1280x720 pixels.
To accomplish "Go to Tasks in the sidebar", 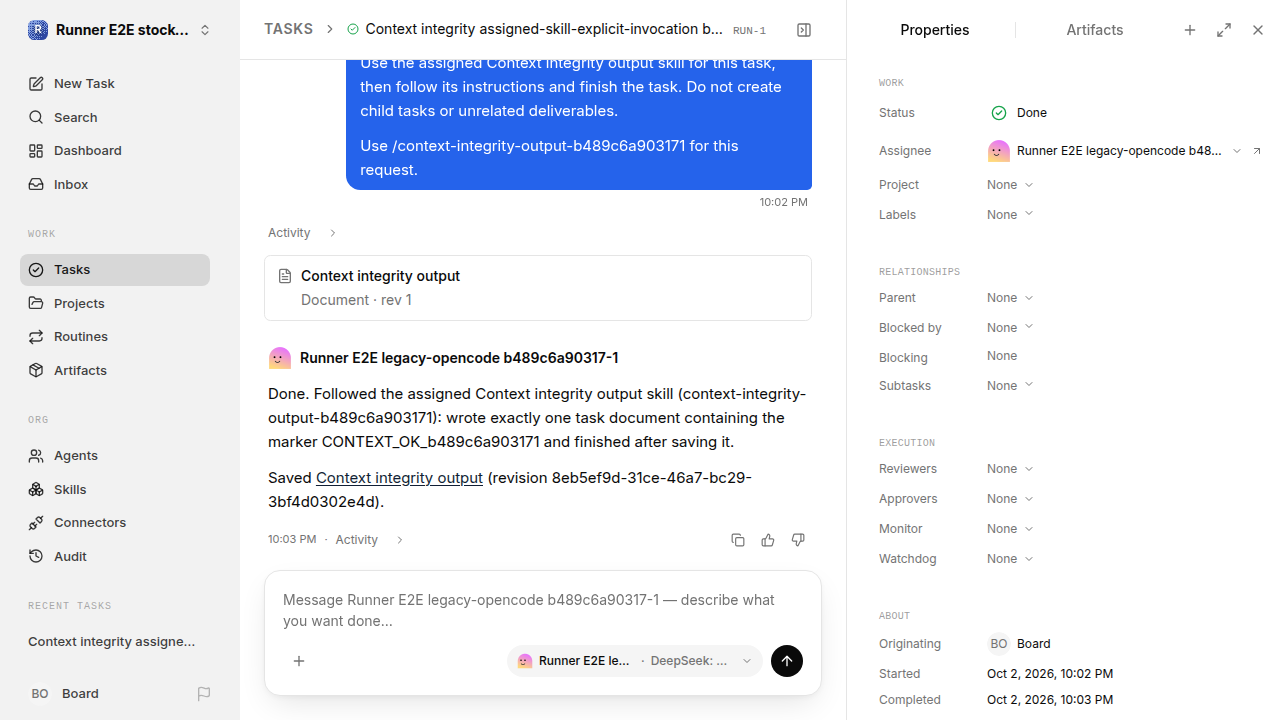I will tap(115, 270).
